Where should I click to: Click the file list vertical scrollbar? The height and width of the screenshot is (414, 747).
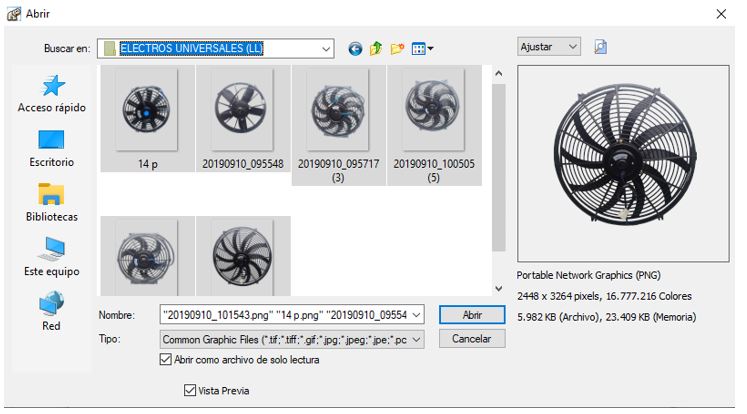coord(499,180)
